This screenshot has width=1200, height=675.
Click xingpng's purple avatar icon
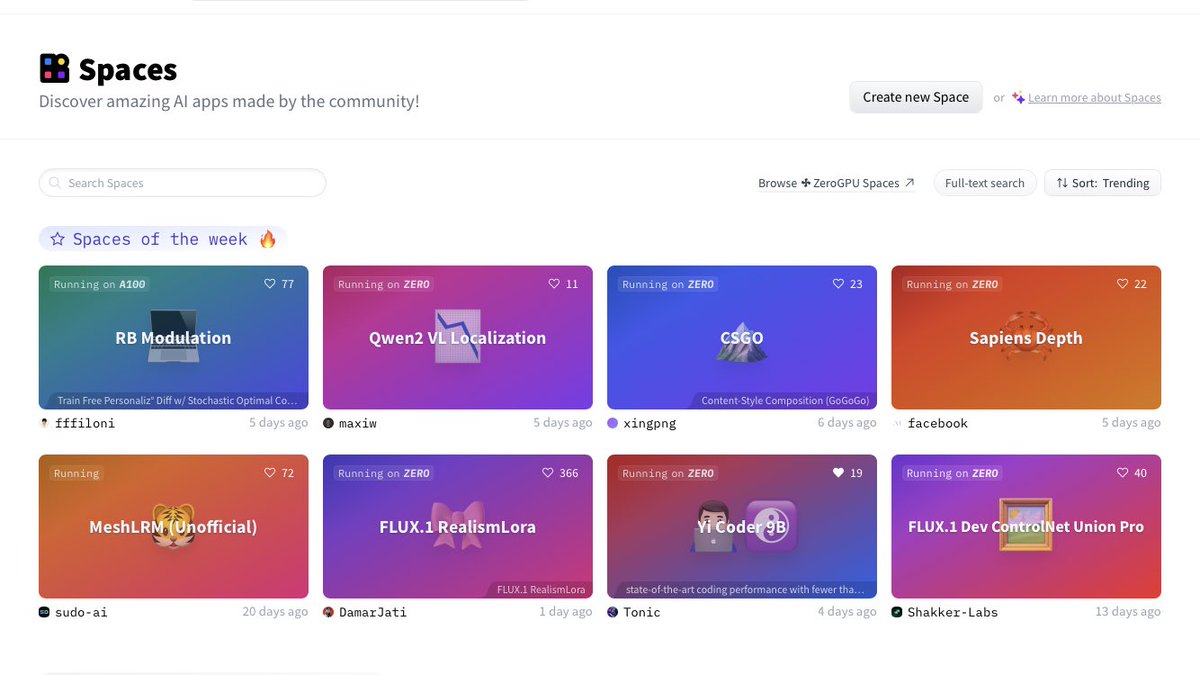click(x=613, y=423)
